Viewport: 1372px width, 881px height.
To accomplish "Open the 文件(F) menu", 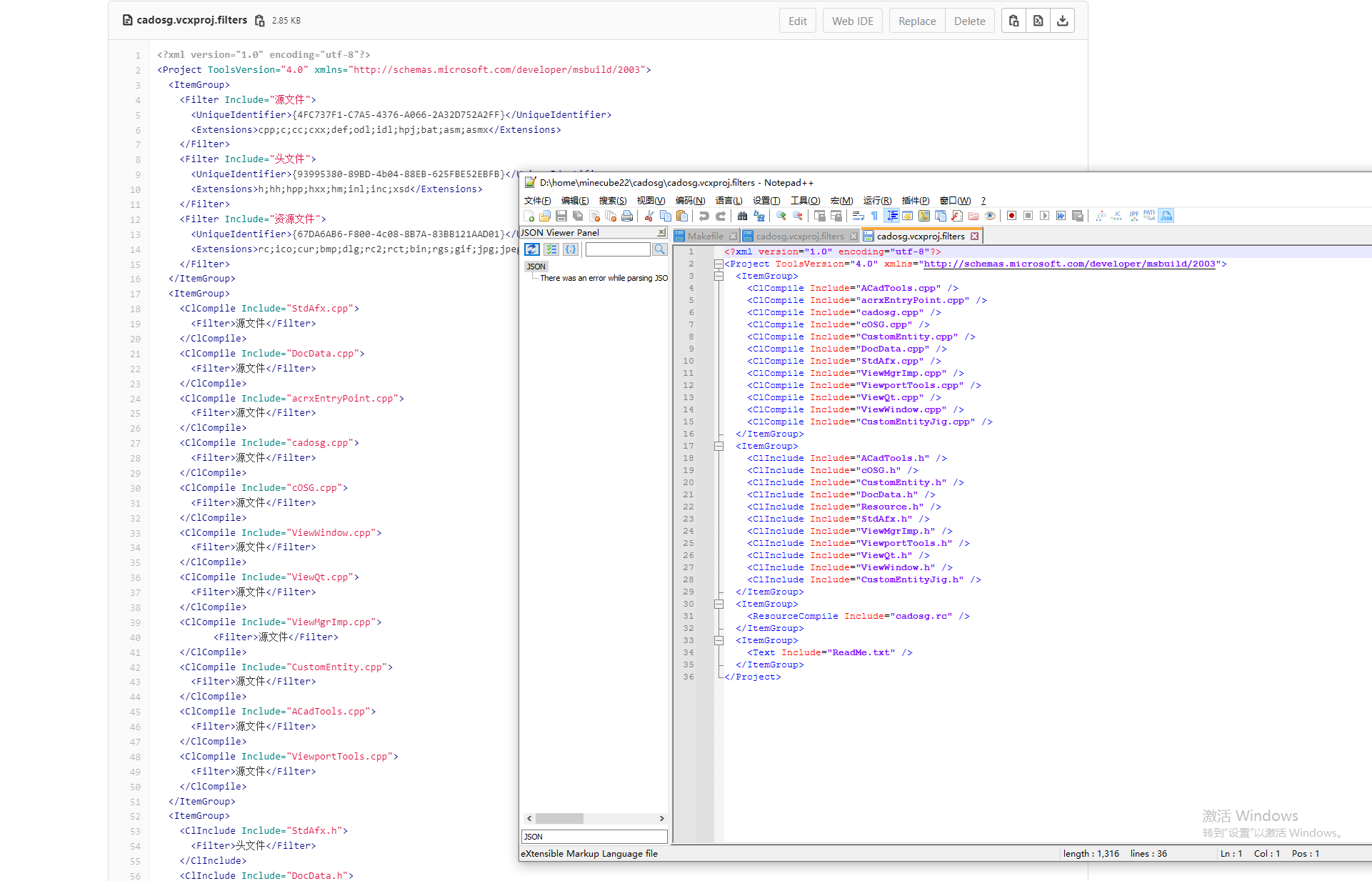I will [x=537, y=201].
